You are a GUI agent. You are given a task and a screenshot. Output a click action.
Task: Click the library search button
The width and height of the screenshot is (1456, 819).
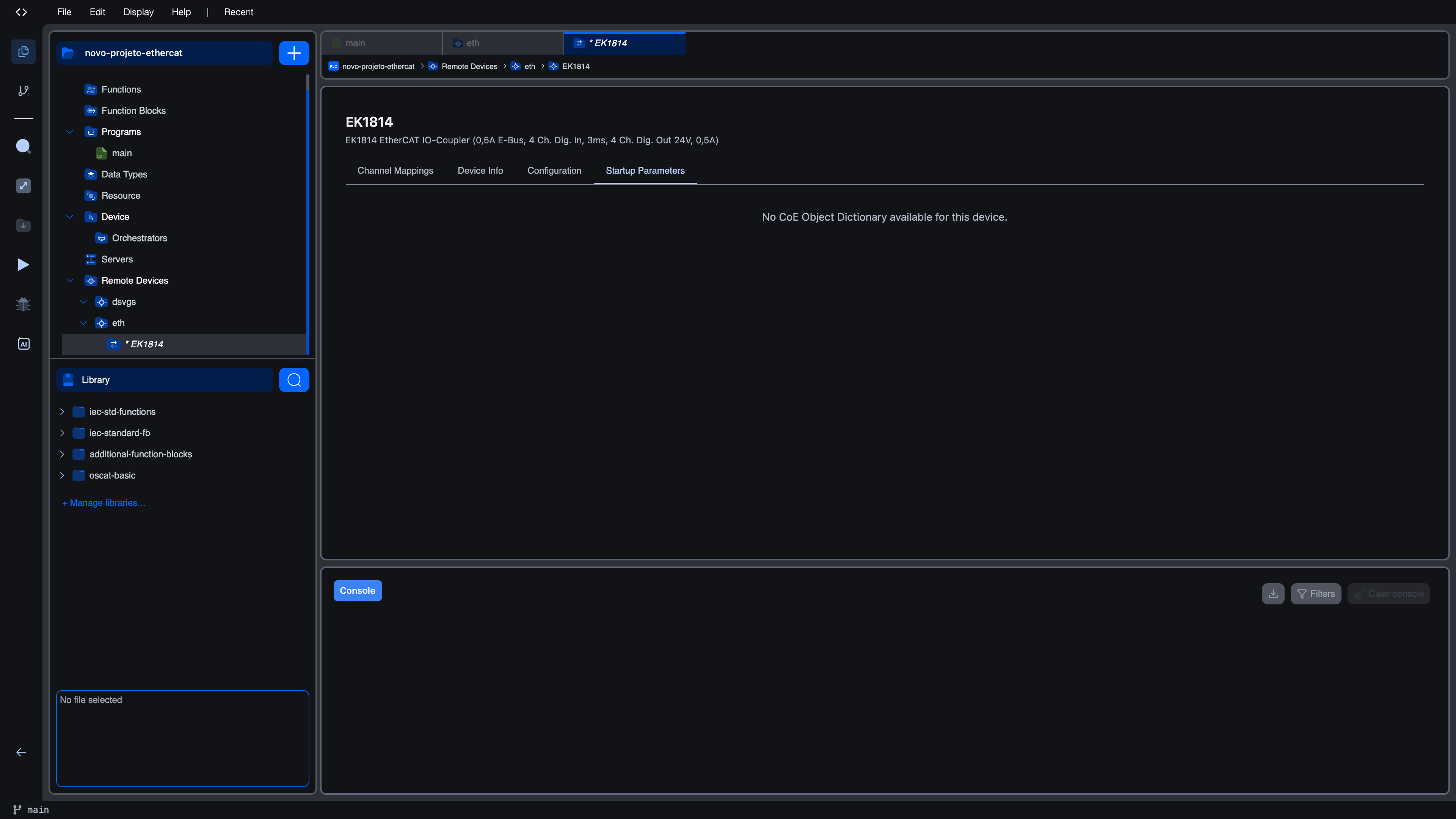(294, 380)
